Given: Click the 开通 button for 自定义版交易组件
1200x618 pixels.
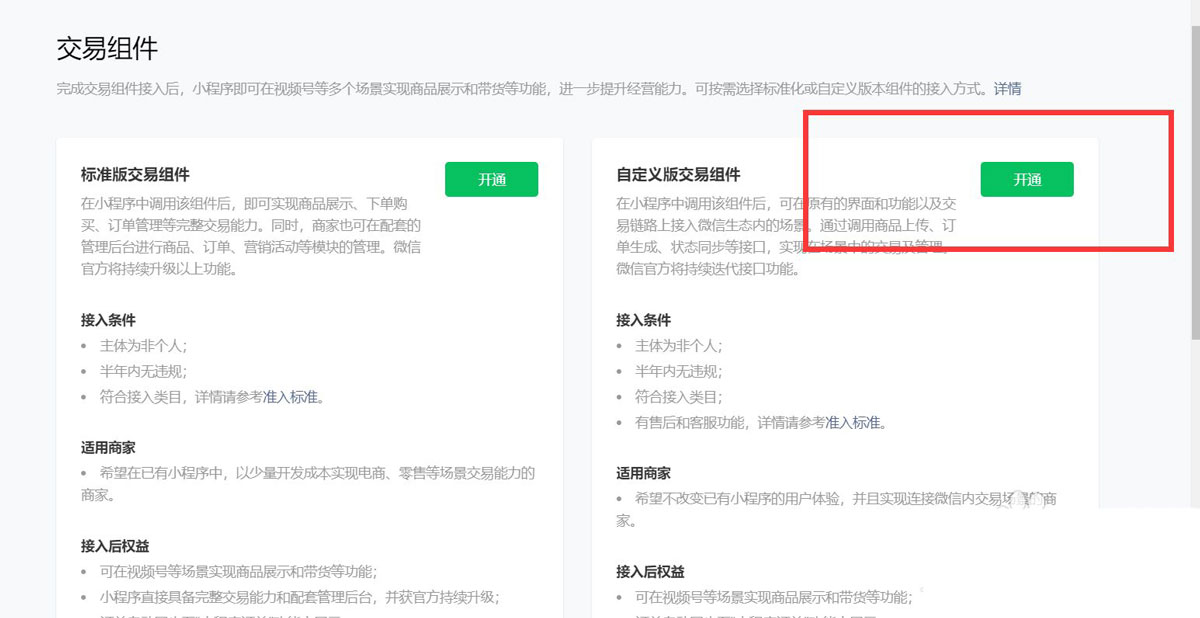Looking at the screenshot, I should (1026, 179).
